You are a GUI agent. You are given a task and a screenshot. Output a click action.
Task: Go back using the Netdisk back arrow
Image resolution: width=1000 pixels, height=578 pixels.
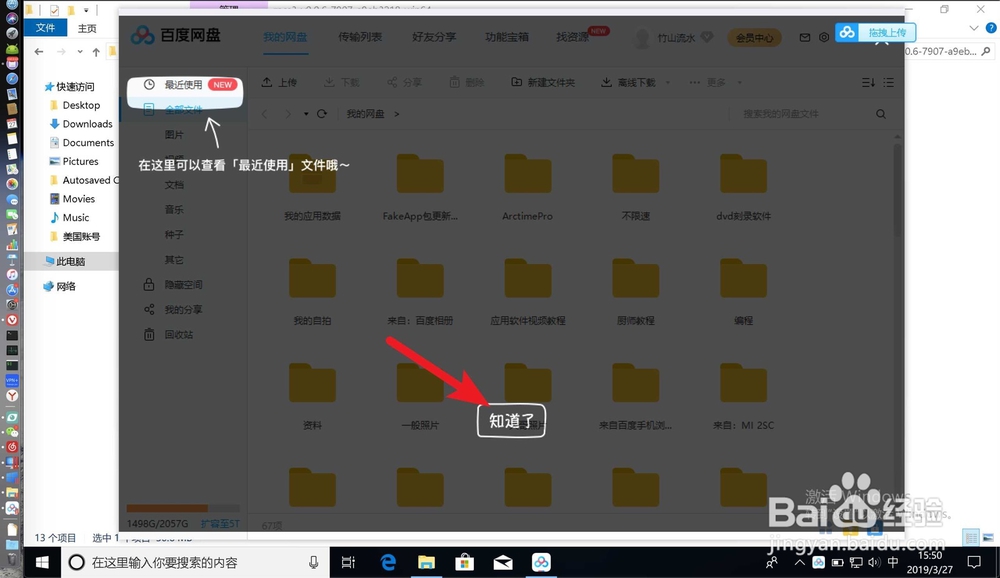coord(265,114)
